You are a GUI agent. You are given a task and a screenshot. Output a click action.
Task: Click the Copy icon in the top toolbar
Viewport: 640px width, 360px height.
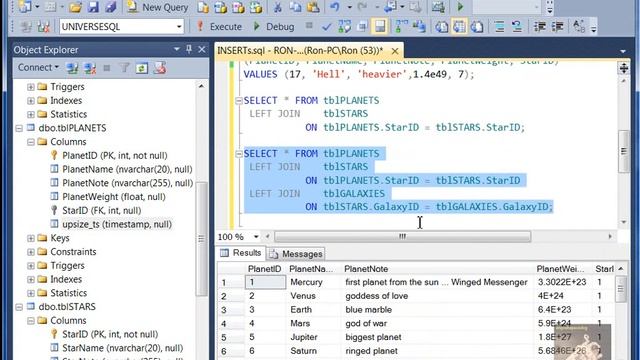(x=295, y=7)
